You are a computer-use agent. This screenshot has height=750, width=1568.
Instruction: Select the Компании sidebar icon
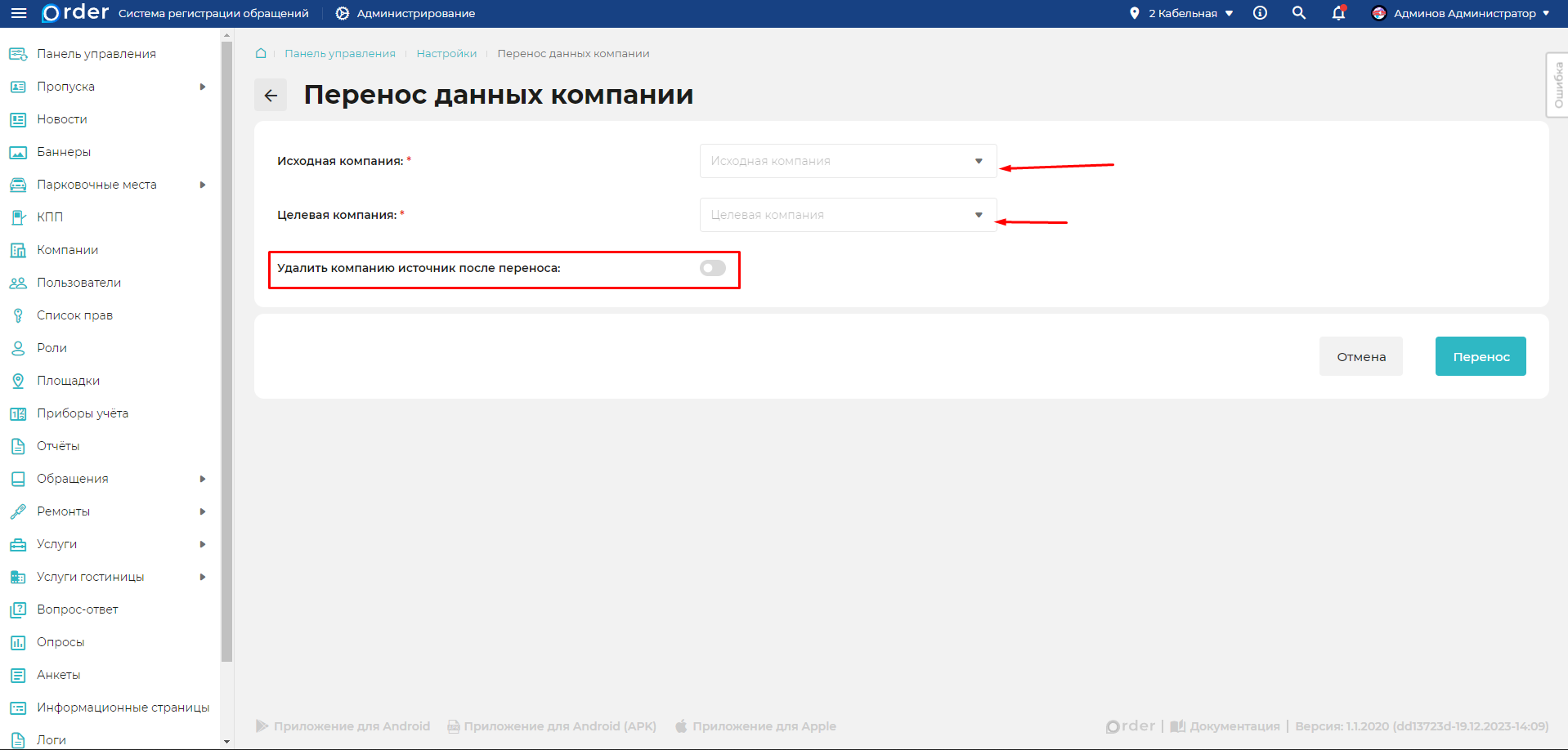coord(17,250)
